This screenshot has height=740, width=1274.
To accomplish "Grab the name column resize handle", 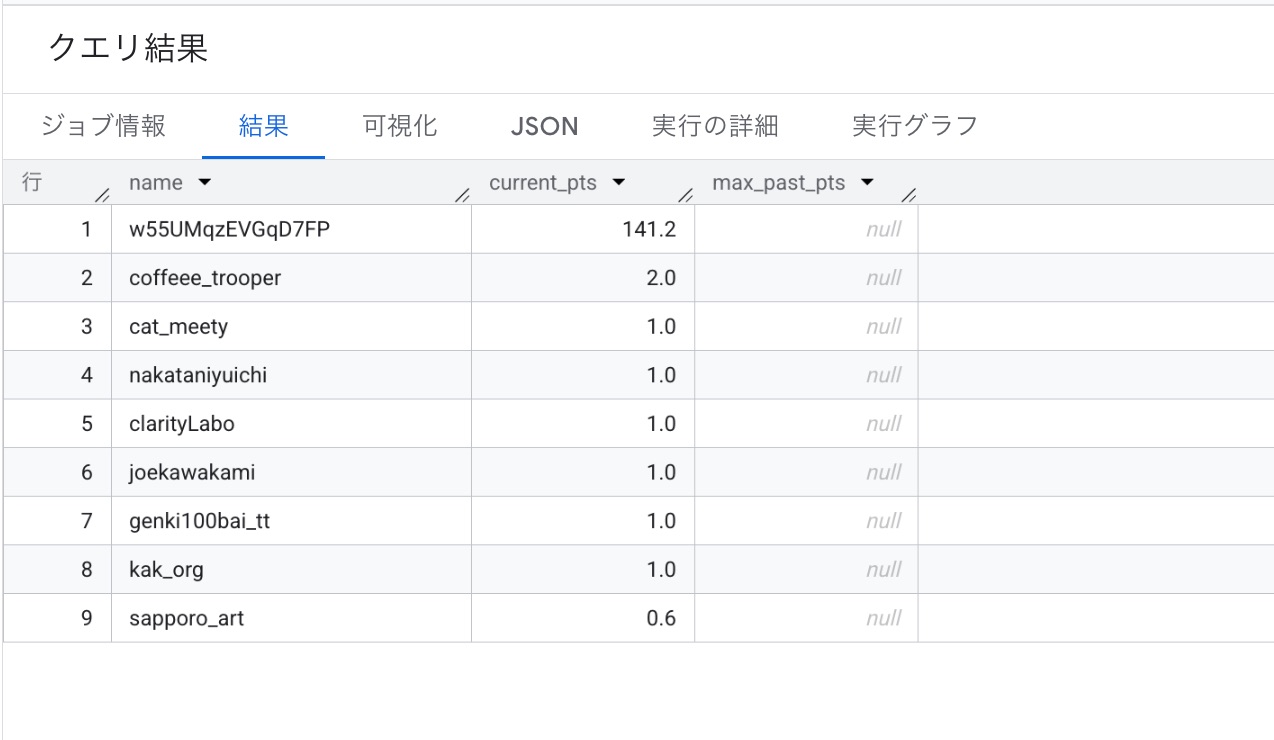I will click(x=462, y=195).
